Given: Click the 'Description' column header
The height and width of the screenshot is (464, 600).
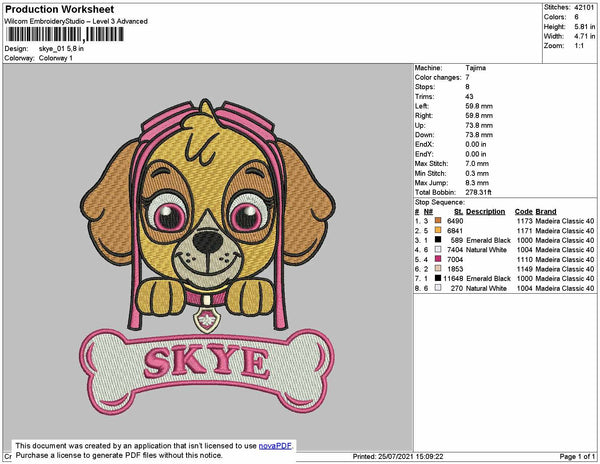Looking at the screenshot, I should (x=486, y=212).
